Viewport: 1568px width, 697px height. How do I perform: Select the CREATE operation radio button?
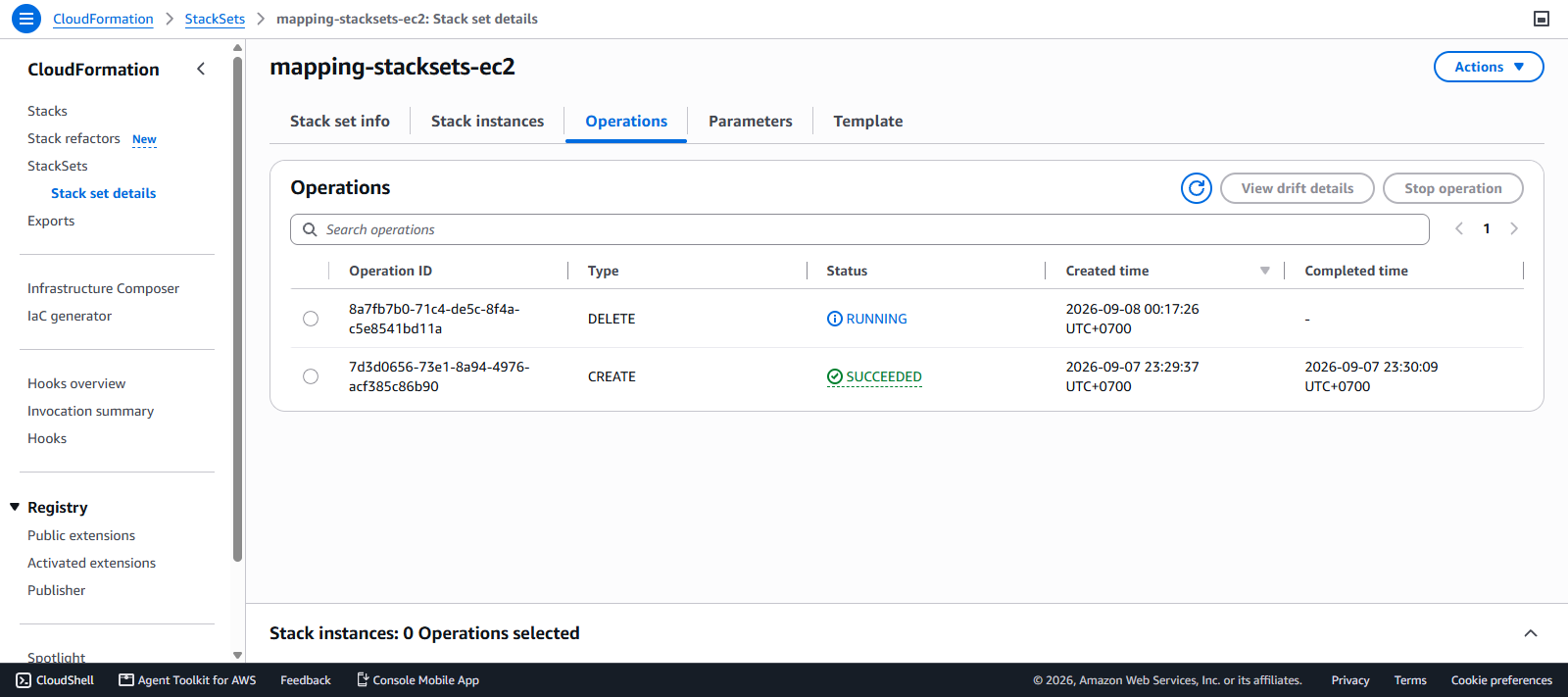click(x=311, y=376)
